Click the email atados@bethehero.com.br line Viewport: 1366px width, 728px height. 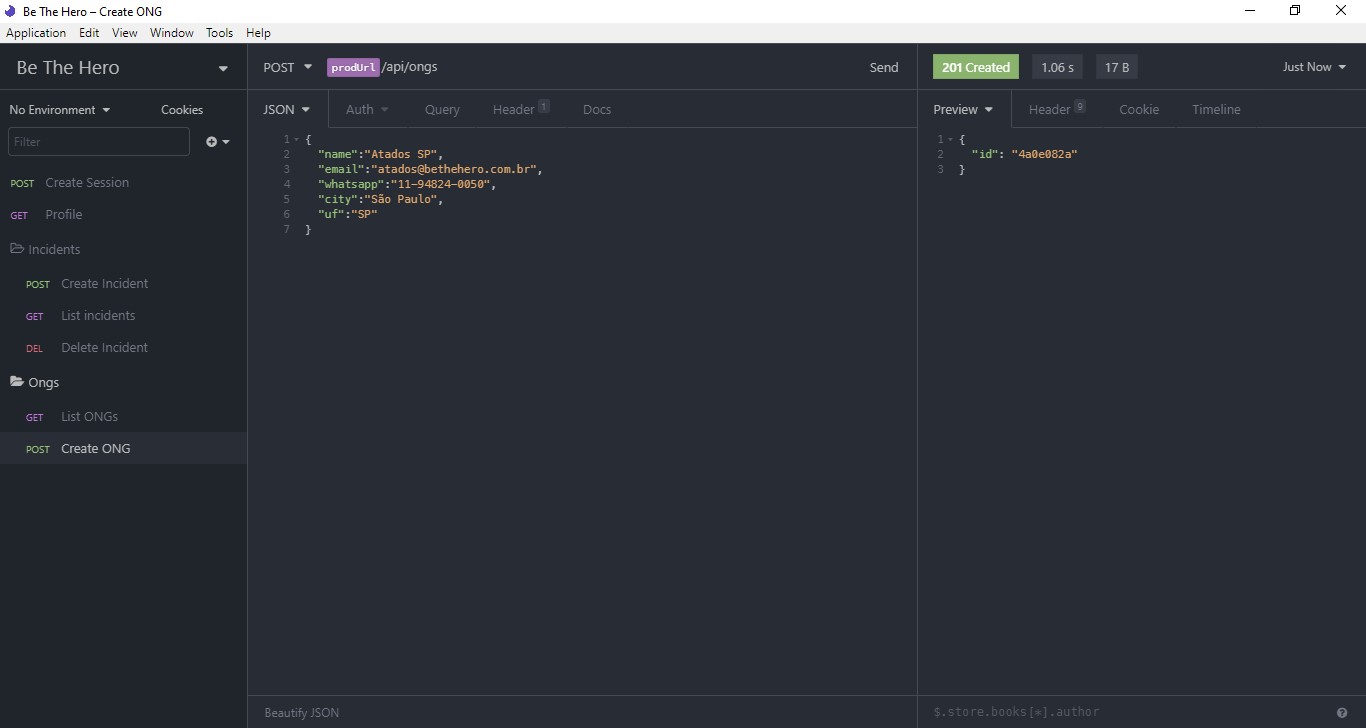pyautogui.click(x=430, y=169)
